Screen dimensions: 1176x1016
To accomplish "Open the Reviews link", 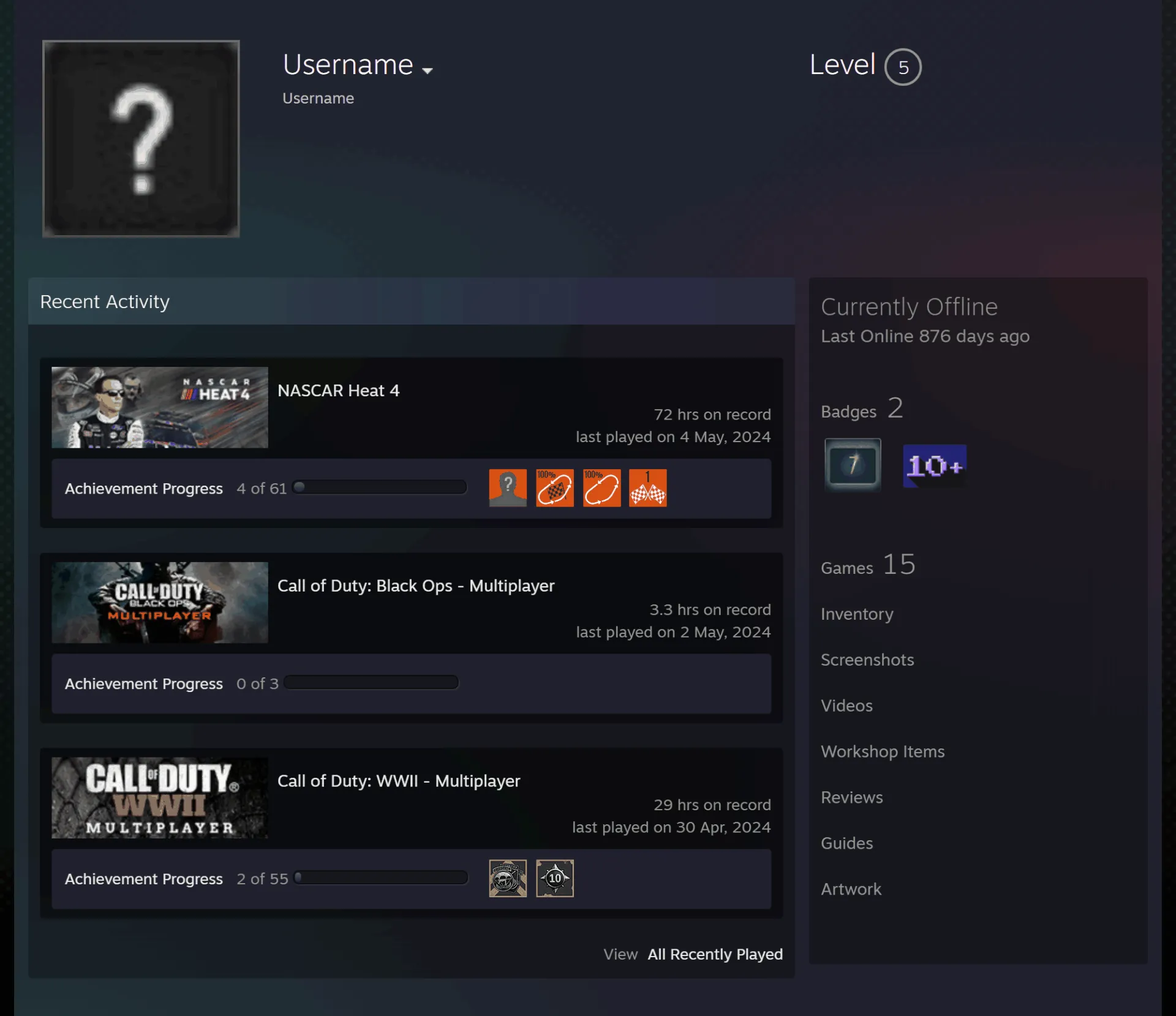I will (852, 797).
